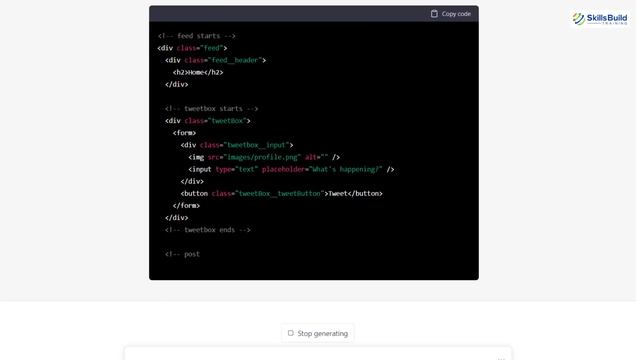Click the Stop generating button
This screenshot has height=360, width=640.
pos(318,333)
